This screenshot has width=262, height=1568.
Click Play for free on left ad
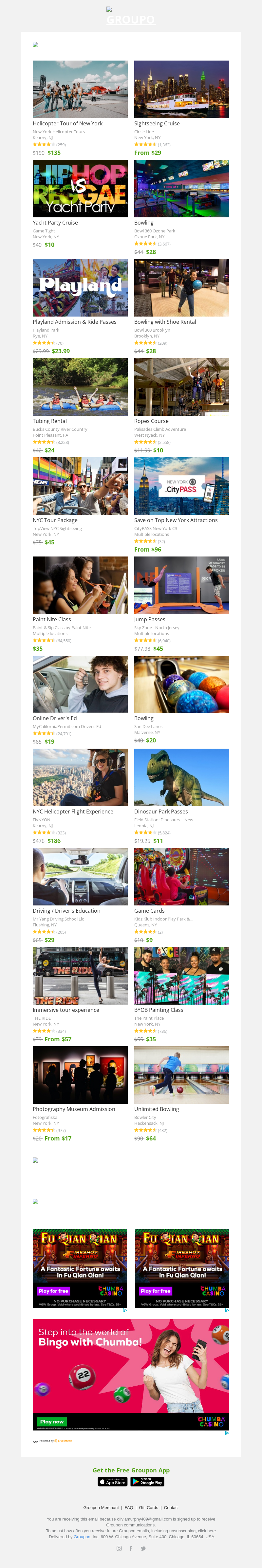click(x=54, y=1290)
